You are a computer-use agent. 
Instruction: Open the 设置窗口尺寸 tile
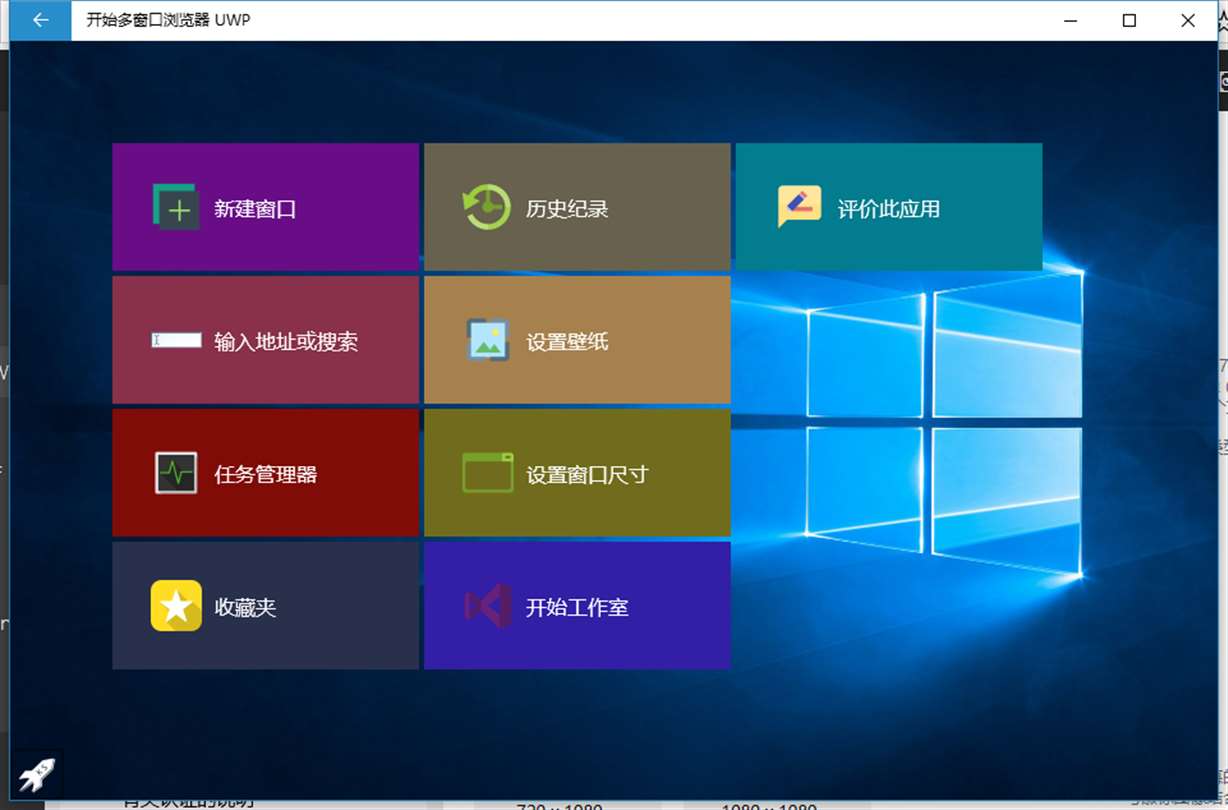(x=577, y=473)
